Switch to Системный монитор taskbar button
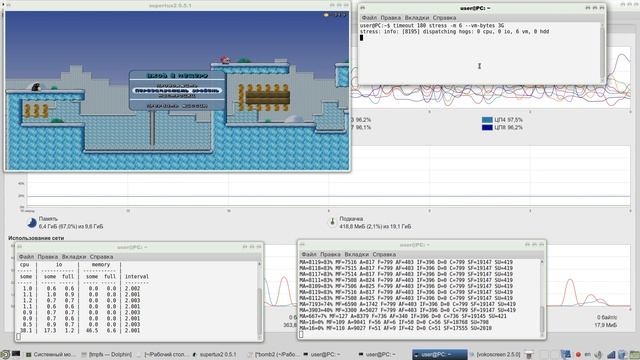The image size is (640, 360). click(x=51, y=355)
